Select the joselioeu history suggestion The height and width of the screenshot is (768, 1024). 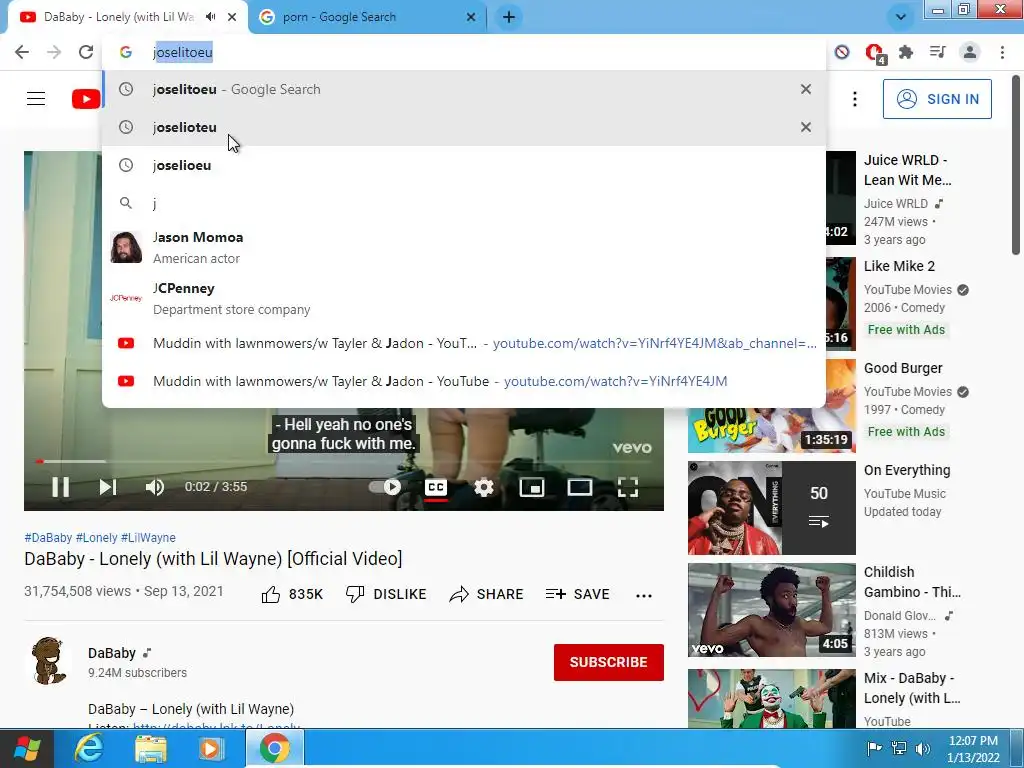[x=464, y=165]
